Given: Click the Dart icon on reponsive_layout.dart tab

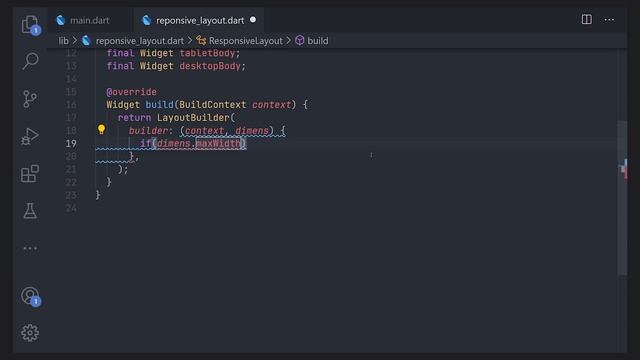Looking at the screenshot, I should 147,20.
